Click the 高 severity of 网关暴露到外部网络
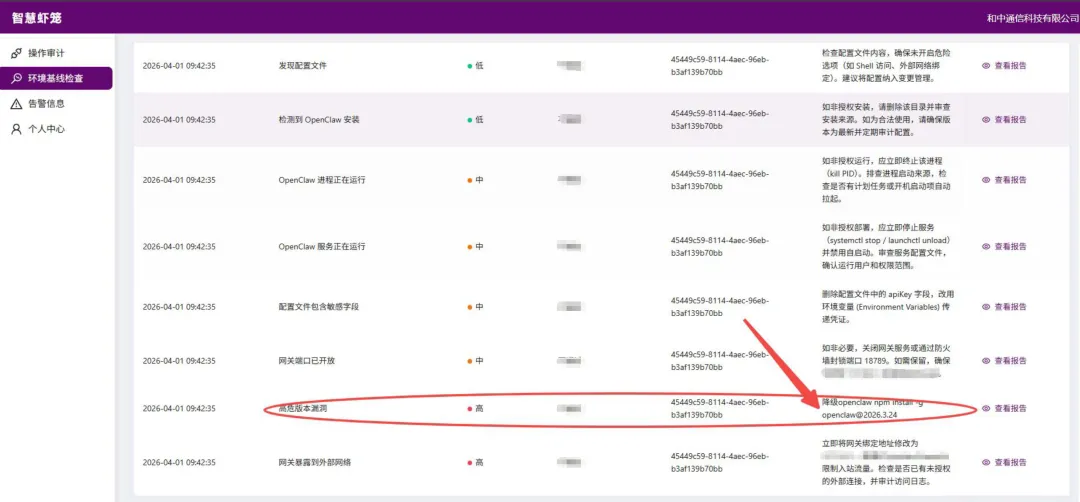Image resolution: width=1080 pixels, height=502 pixels. tap(476, 462)
